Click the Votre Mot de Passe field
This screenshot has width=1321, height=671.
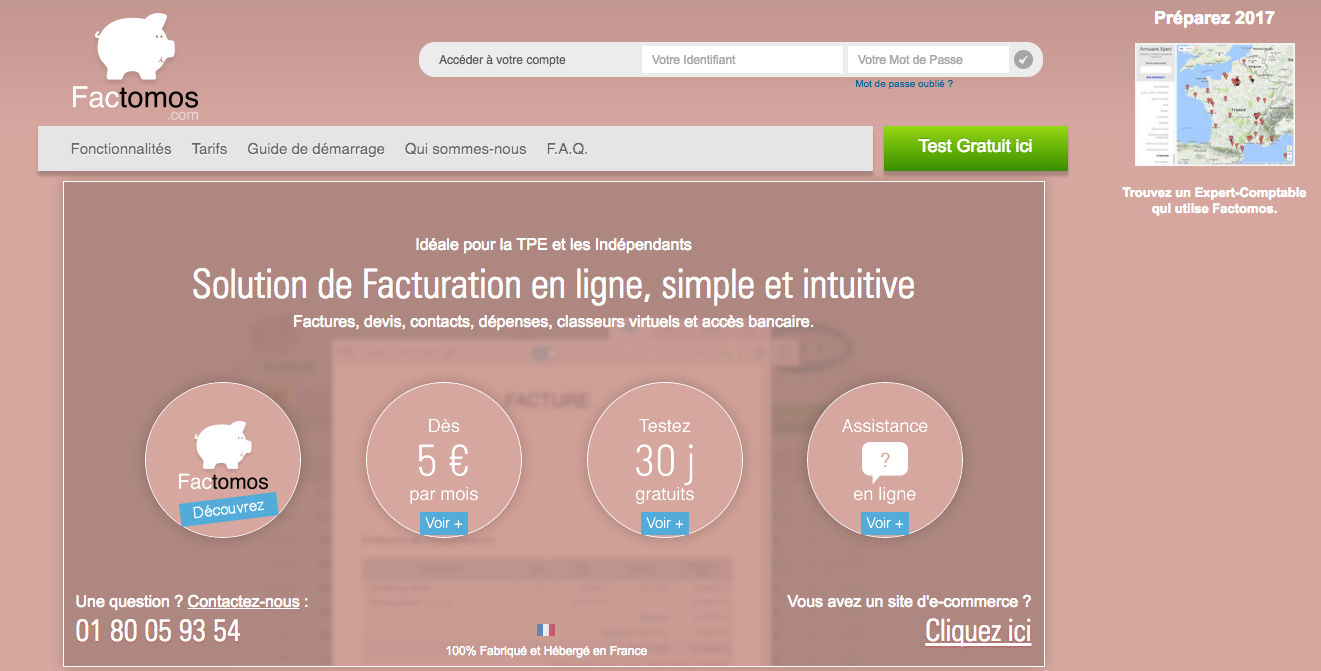point(927,60)
